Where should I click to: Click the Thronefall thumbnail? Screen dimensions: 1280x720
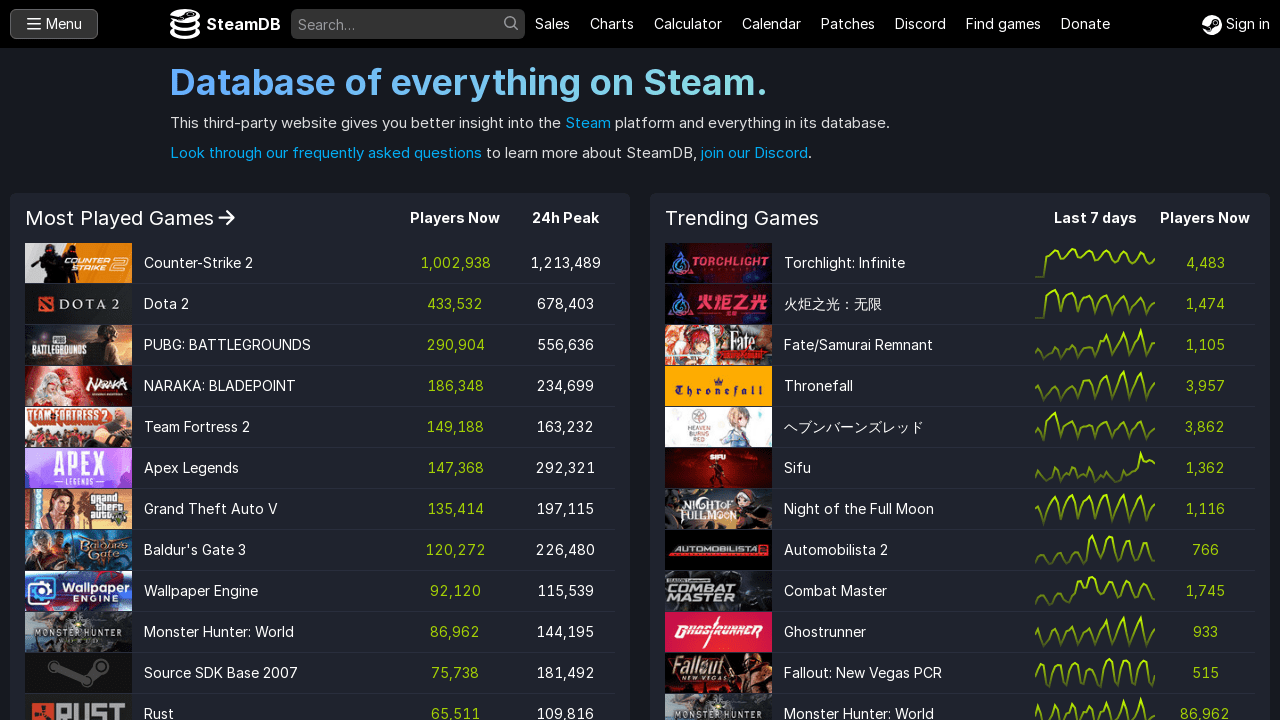coord(718,386)
